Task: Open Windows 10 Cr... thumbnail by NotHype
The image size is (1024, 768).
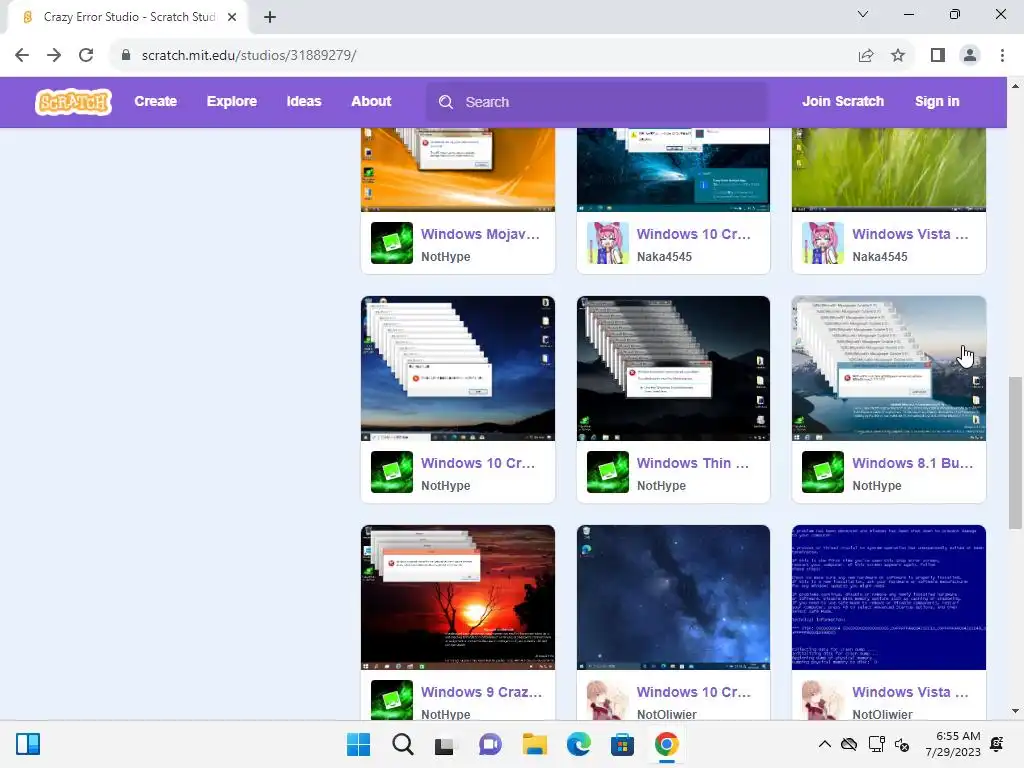Action: click(x=458, y=368)
